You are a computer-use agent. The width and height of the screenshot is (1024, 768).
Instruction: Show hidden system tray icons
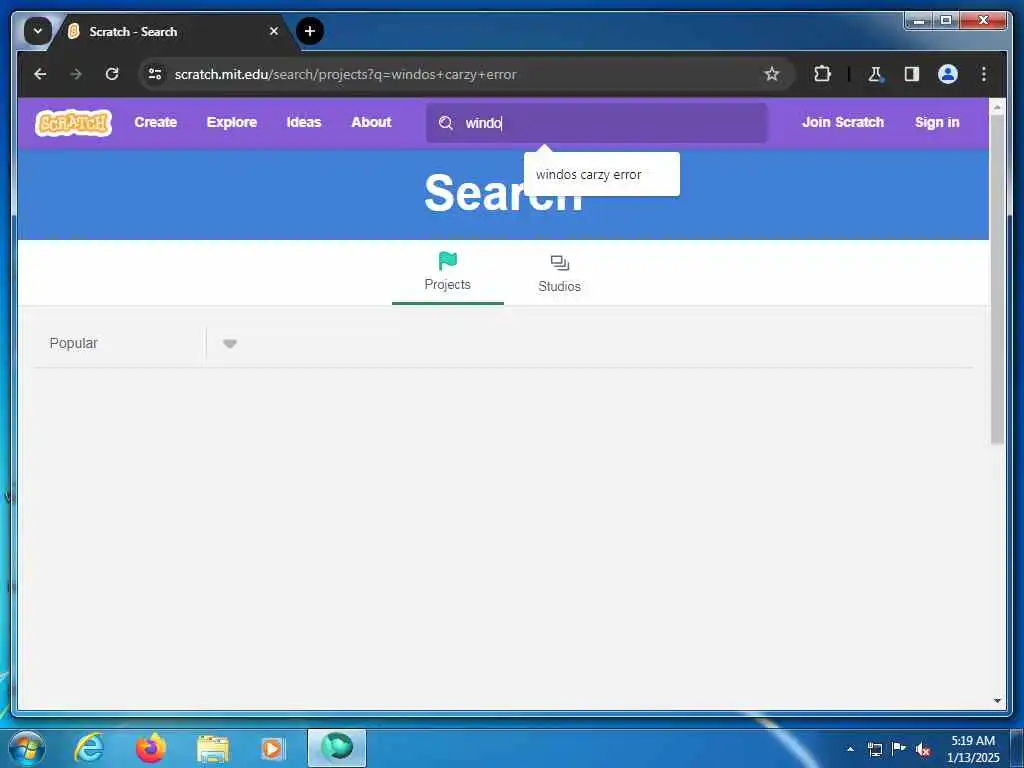click(x=850, y=749)
